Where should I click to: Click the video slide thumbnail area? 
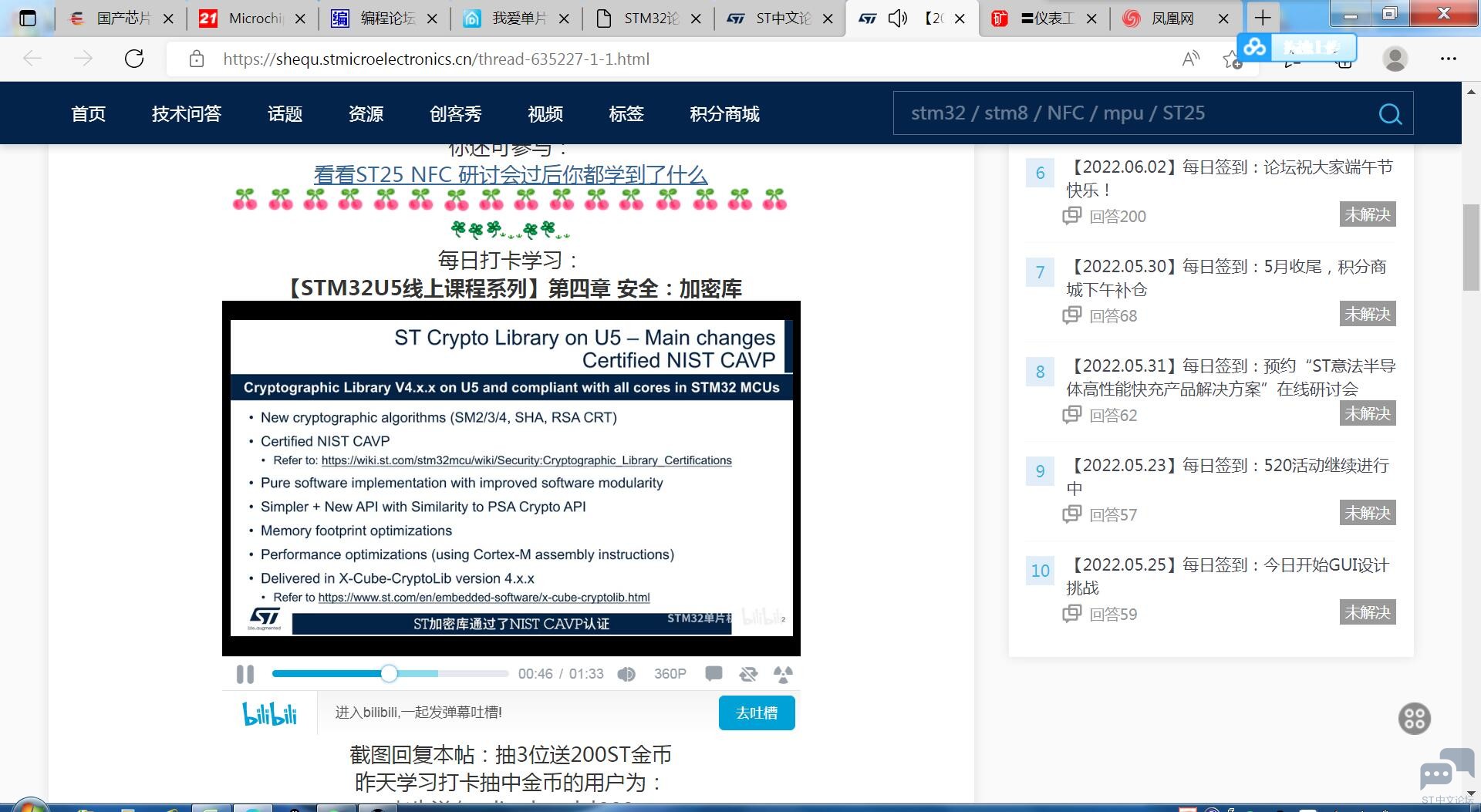(x=511, y=478)
